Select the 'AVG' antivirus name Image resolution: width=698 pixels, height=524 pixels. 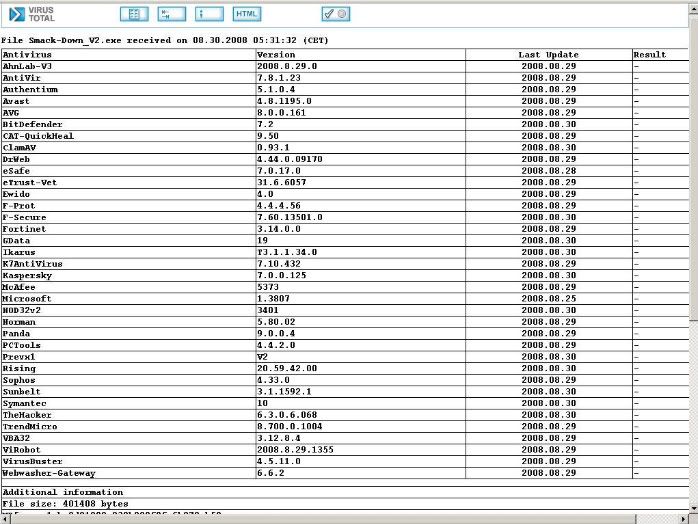pyautogui.click(x=11, y=113)
